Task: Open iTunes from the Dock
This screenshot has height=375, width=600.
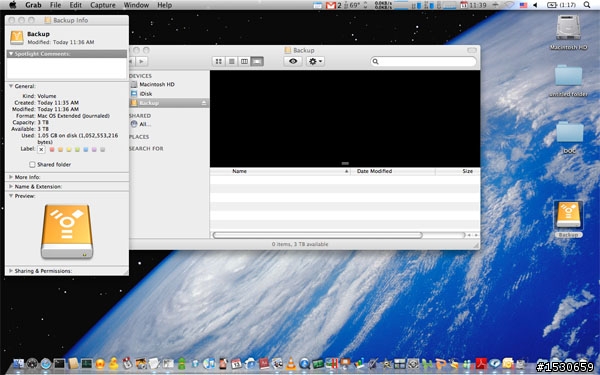Action: click(x=209, y=364)
